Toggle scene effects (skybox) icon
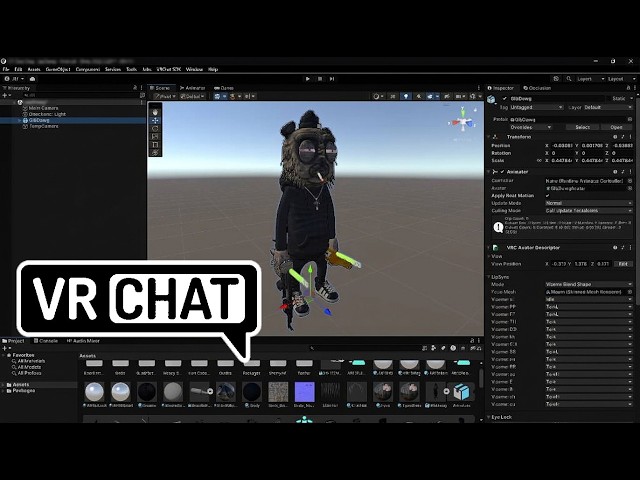Image resolution: width=640 pixels, height=480 pixels. coord(431,96)
